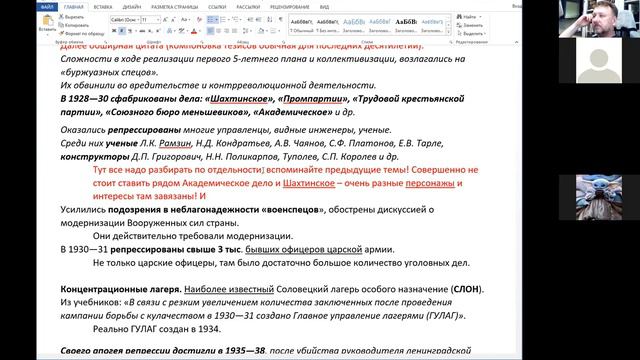Show or hide paragraph marks ¶

point(281,20)
